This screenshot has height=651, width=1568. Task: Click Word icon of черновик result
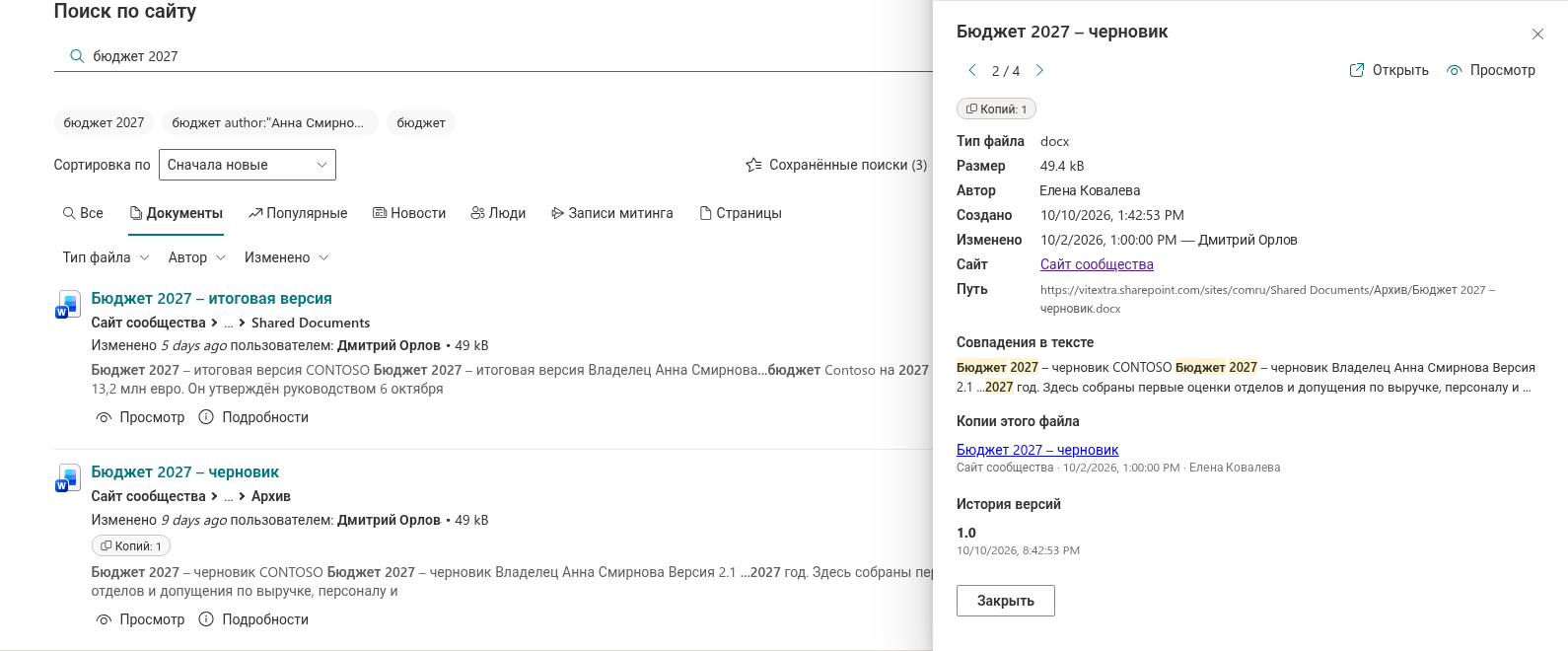(x=68, y=477)
